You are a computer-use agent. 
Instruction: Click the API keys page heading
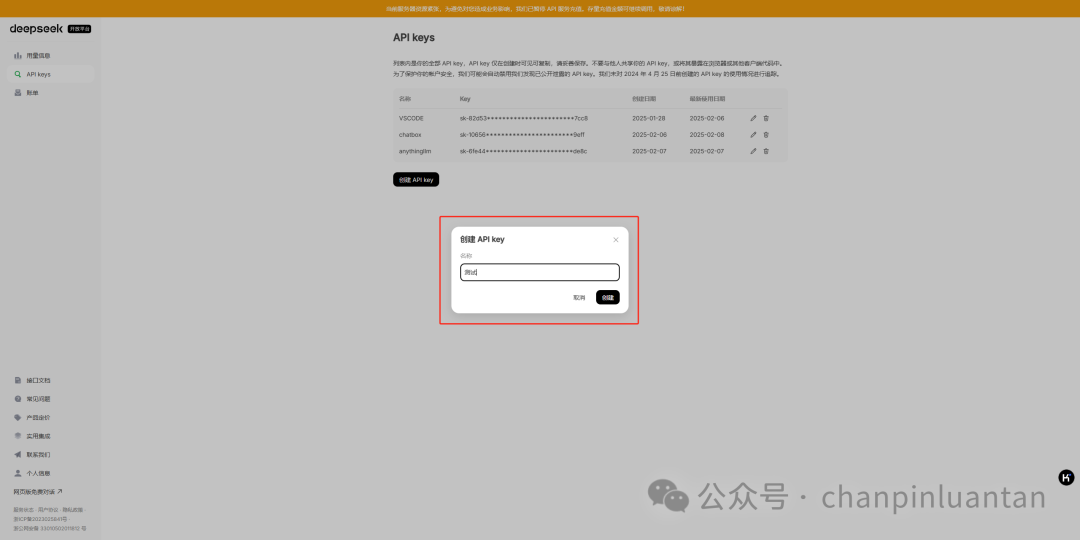tap(414, 37)
